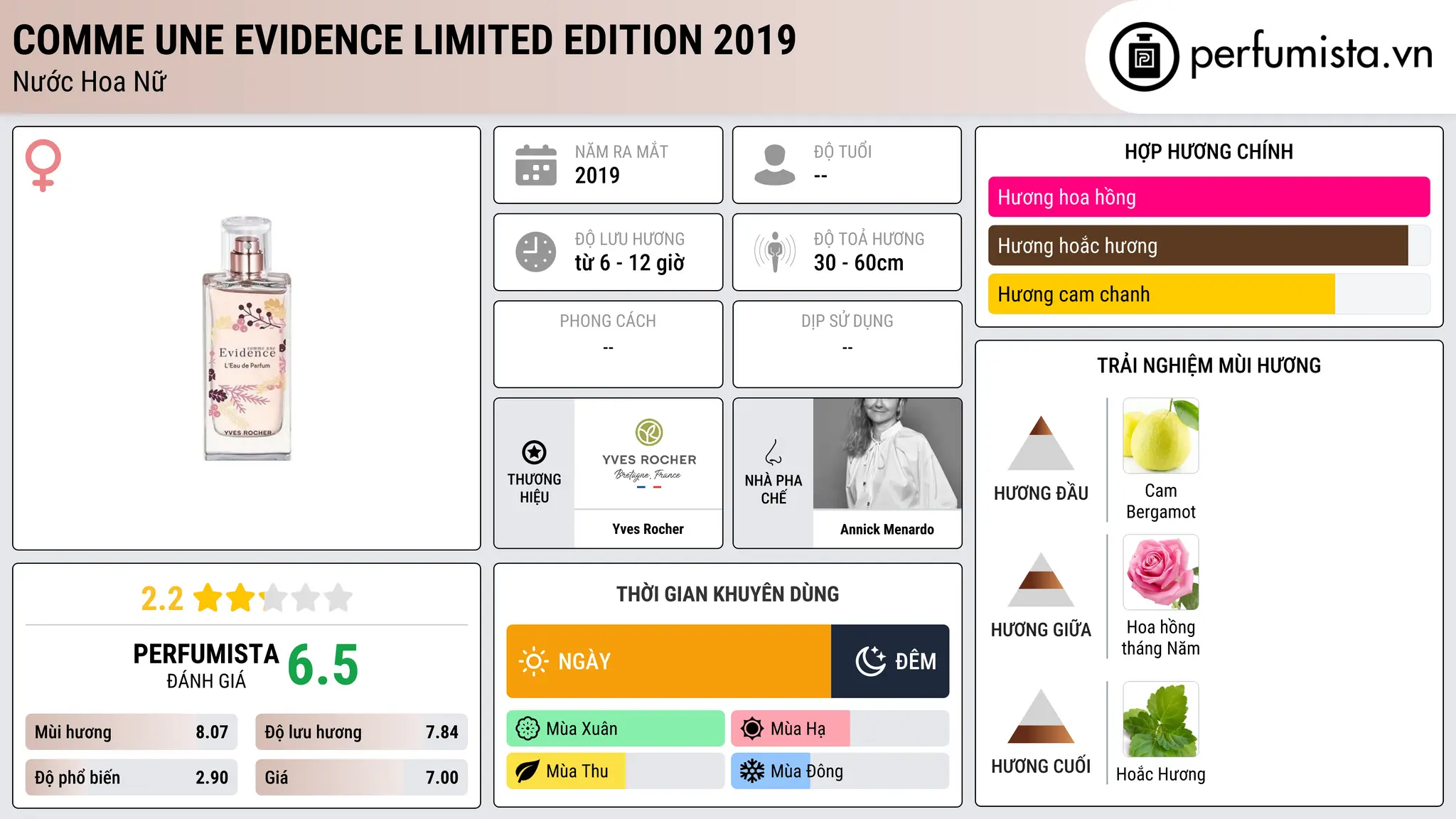Click the first gold rating star
This screenshot has height=819, width=1456.
(x=208, y=598)
